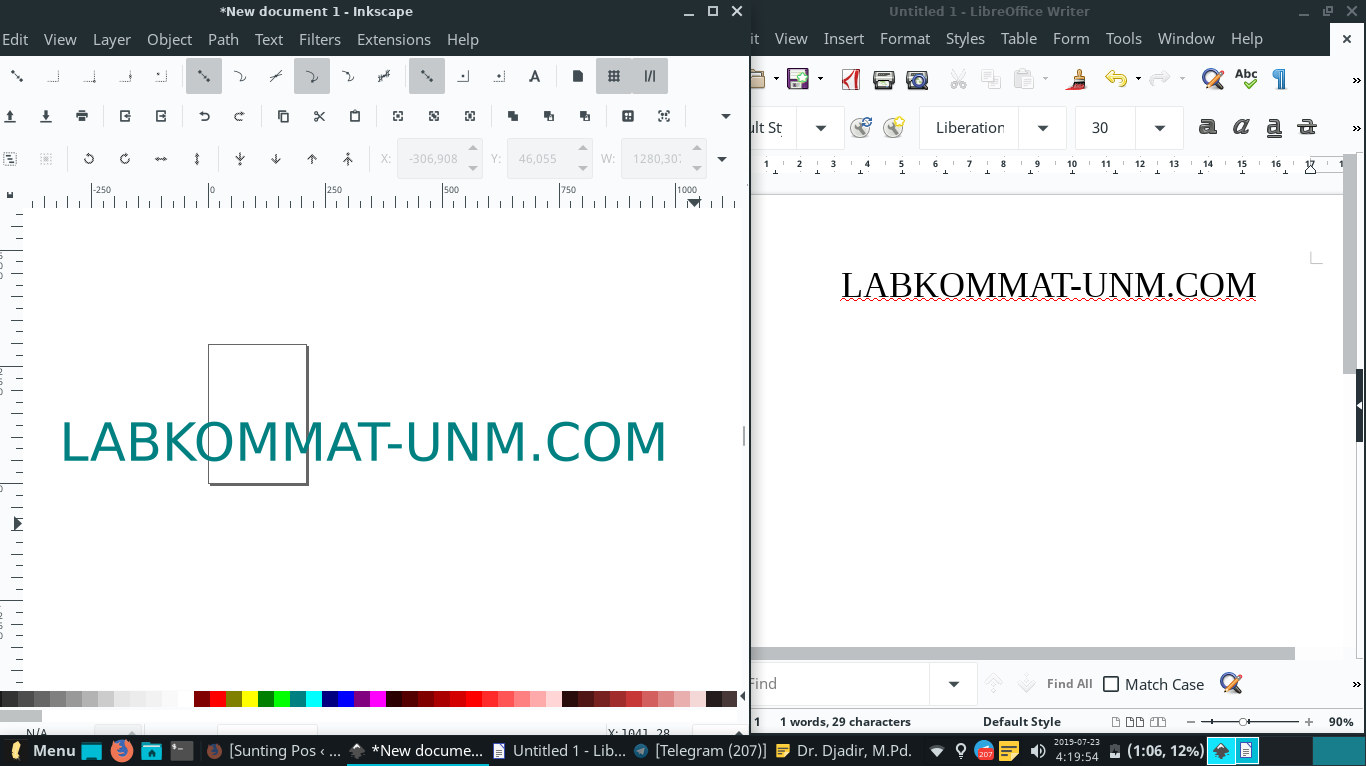The width and height of the screenshot is (1366, 766).
Task: Click Rotate 90° counter-clockwise icon in Inkscape
Action: click(x=89, y=158)
